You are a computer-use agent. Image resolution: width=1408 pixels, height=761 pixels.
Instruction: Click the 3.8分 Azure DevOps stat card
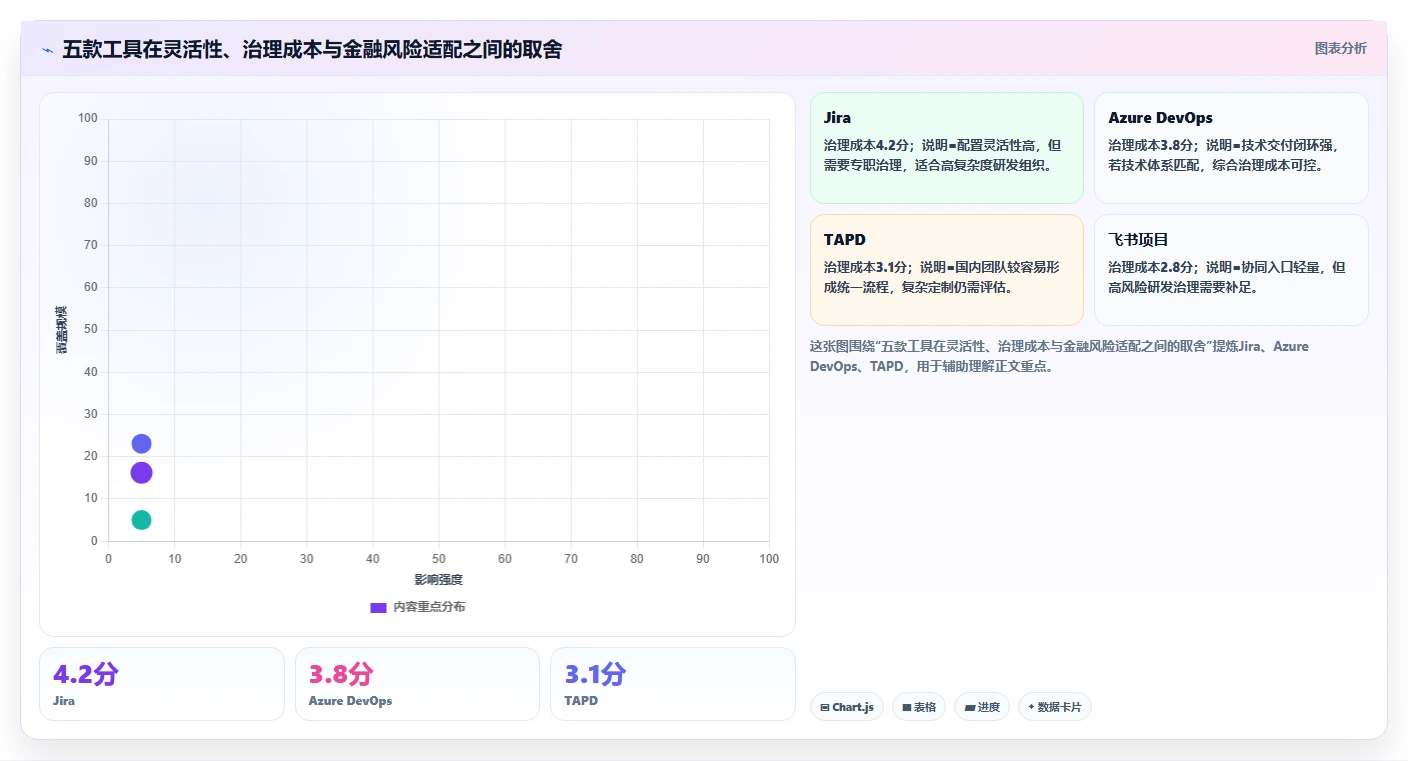click(417, 684)
